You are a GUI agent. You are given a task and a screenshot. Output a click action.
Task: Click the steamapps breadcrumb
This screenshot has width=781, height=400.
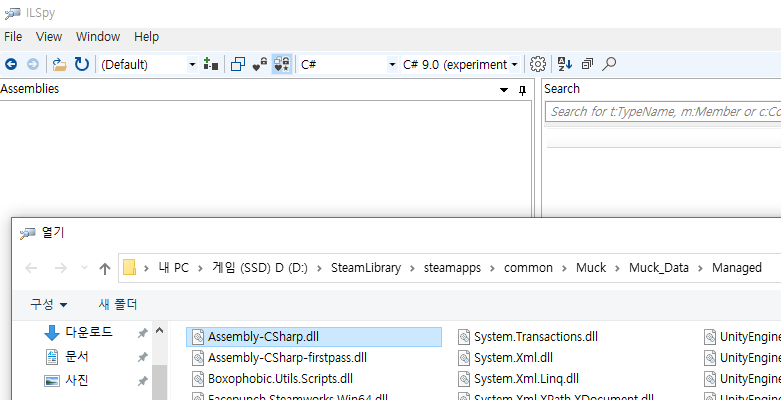pos(452,268)
